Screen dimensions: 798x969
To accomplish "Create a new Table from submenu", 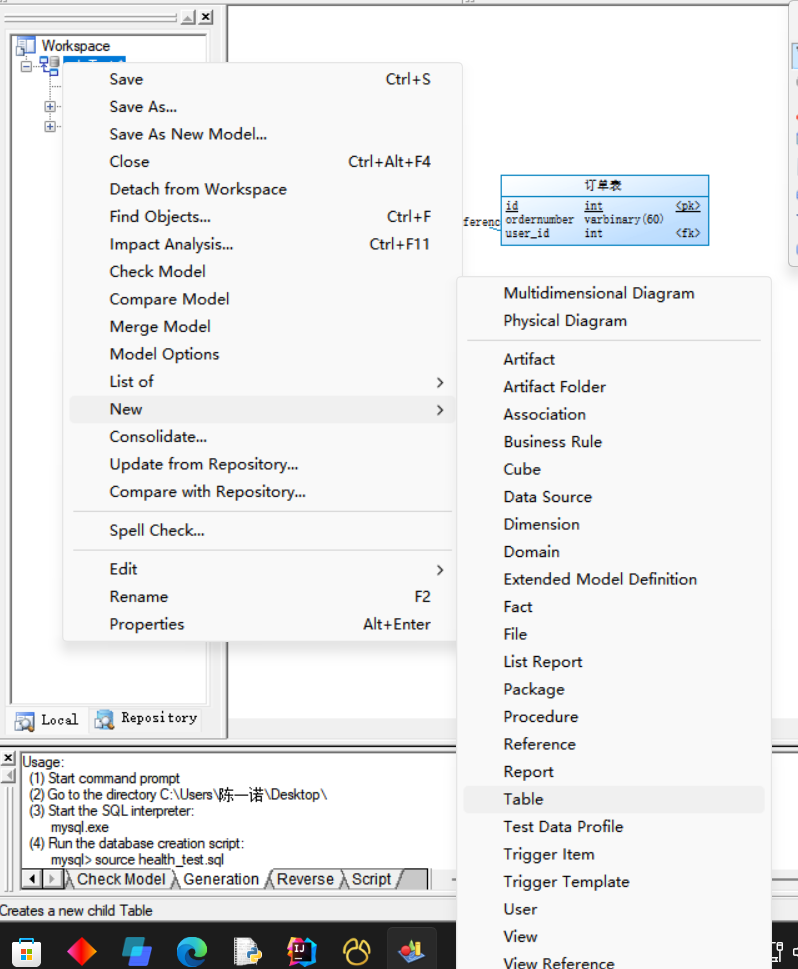I will tap(614, 799).
